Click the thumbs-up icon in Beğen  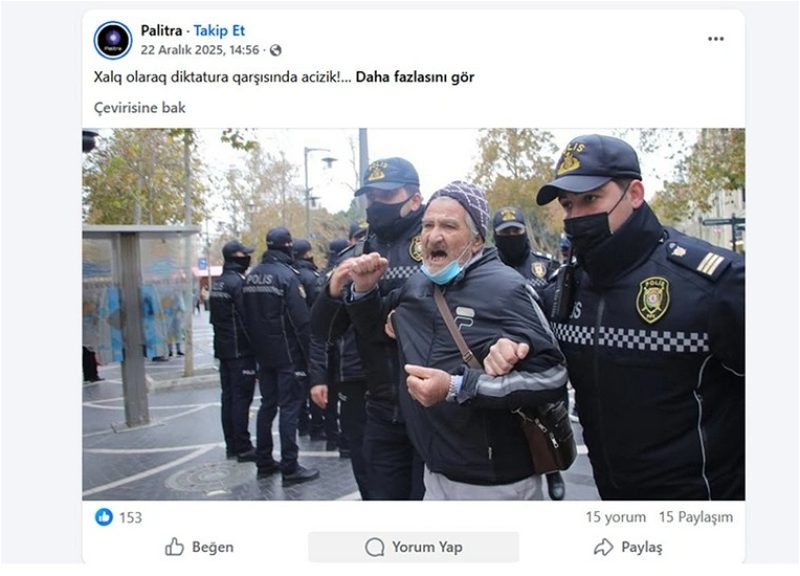click(x=174, y=547)
